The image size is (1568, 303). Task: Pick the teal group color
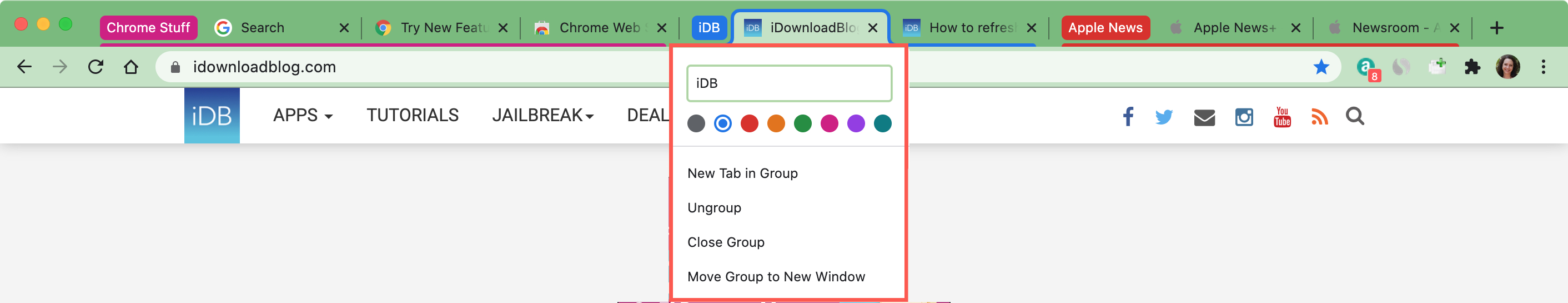pos(883,124)
